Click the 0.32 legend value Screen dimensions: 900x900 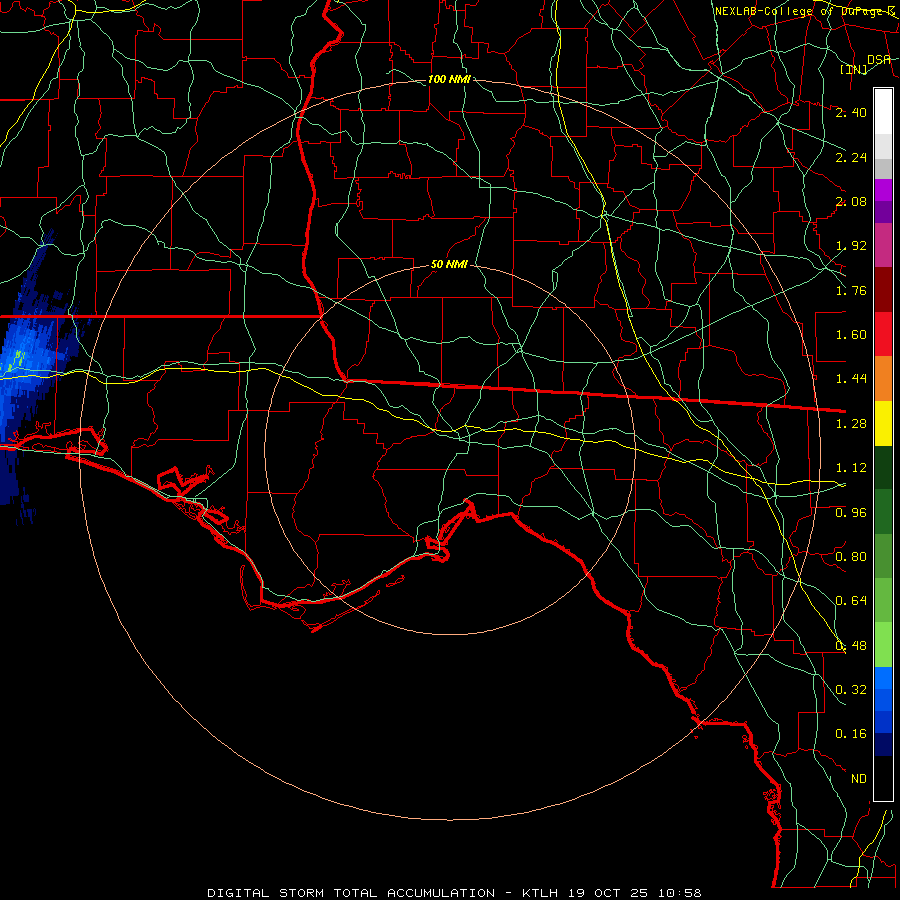coord(851,690)
